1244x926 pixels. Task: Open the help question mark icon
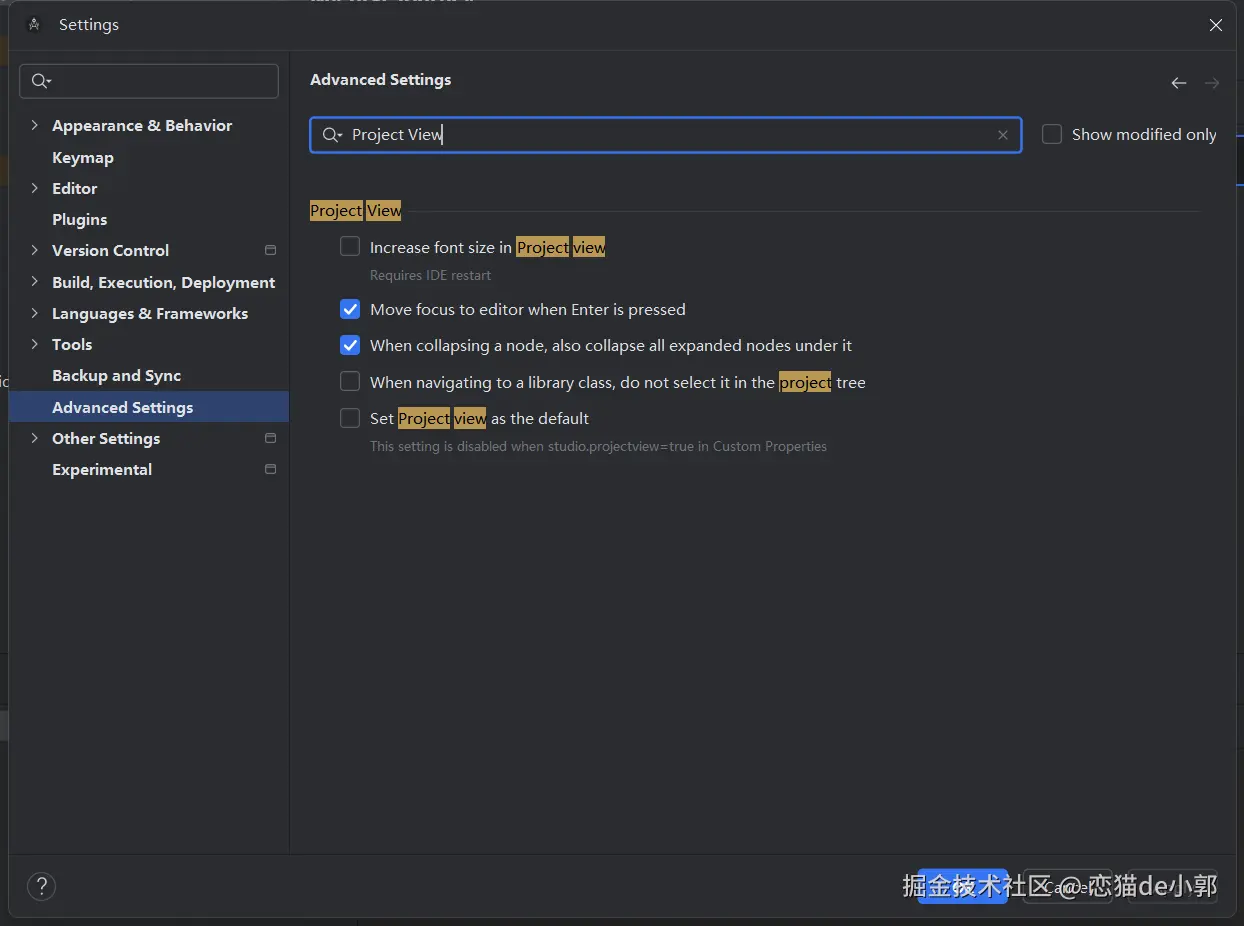pos(41,885)
